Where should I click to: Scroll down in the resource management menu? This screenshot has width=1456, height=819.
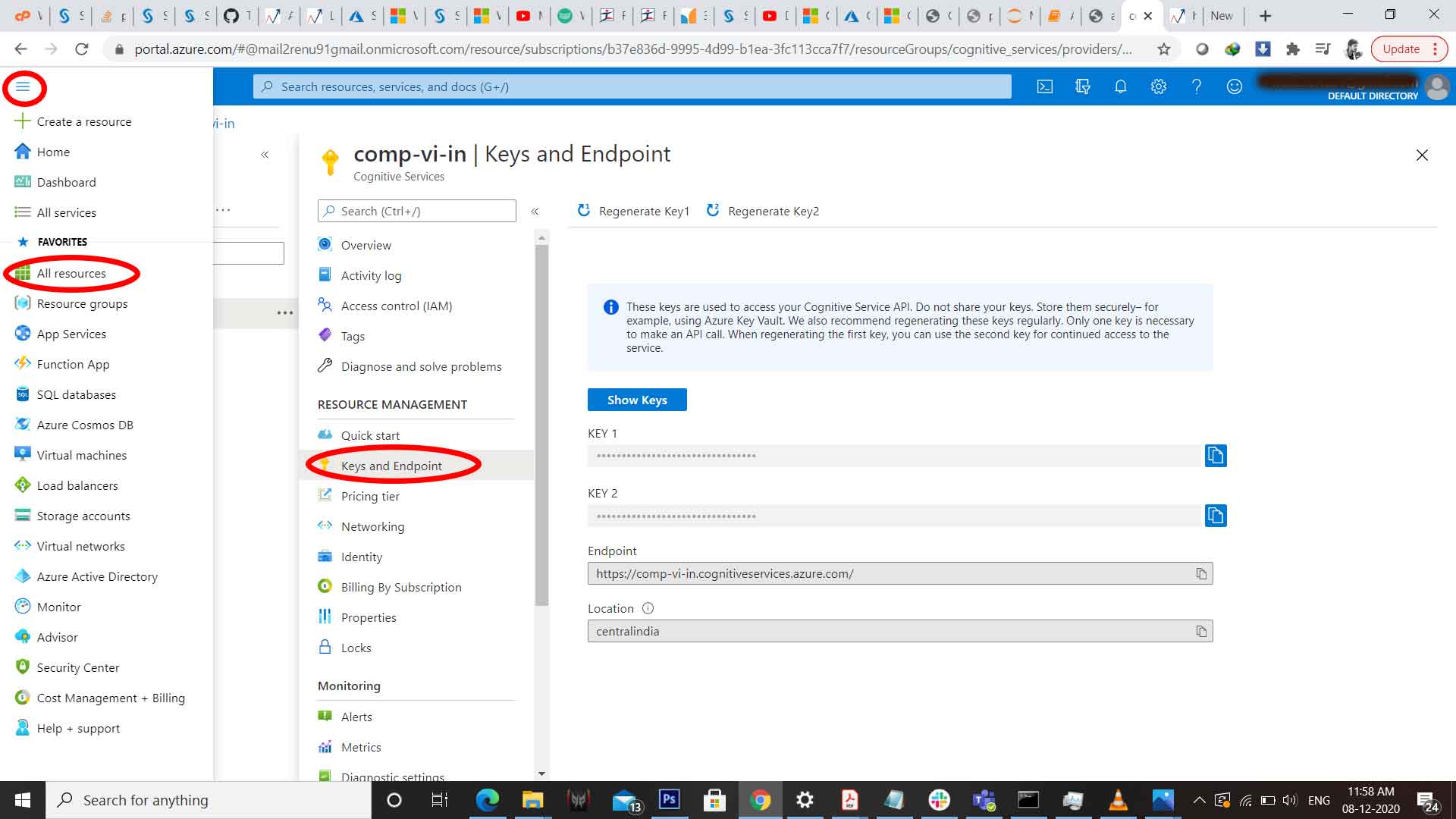point(539,774)
